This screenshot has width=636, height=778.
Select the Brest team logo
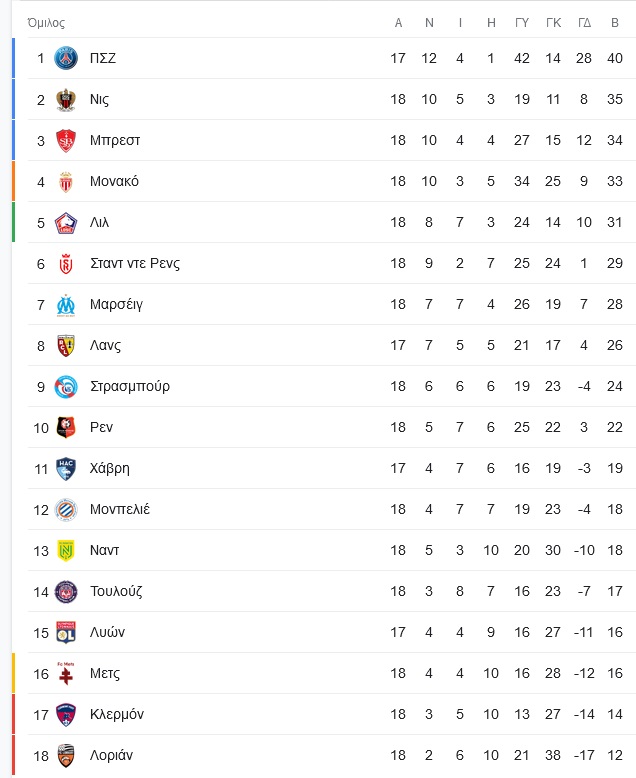65,140
